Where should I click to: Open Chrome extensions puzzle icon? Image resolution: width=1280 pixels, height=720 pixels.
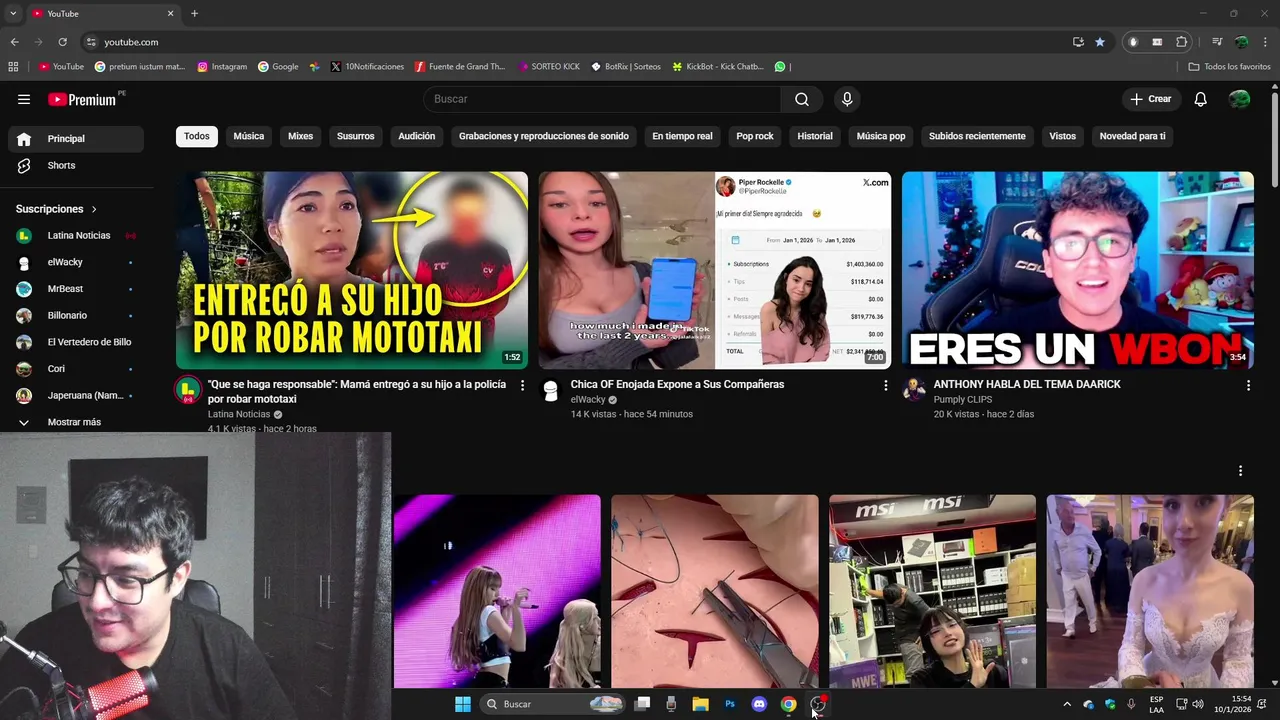point(1182,42)
